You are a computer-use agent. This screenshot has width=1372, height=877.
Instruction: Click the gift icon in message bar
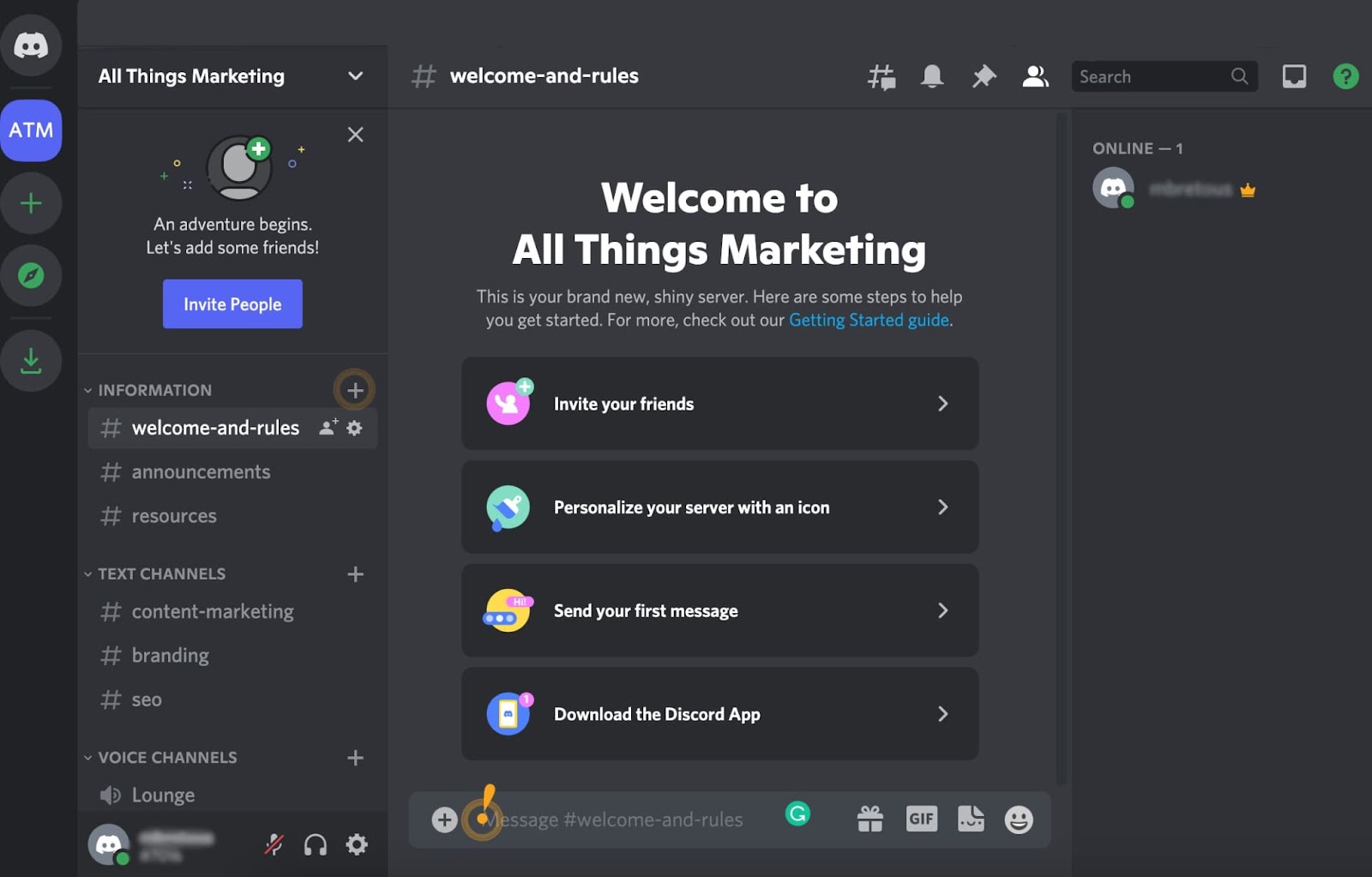pyautogui.click(x=870, y=820)
